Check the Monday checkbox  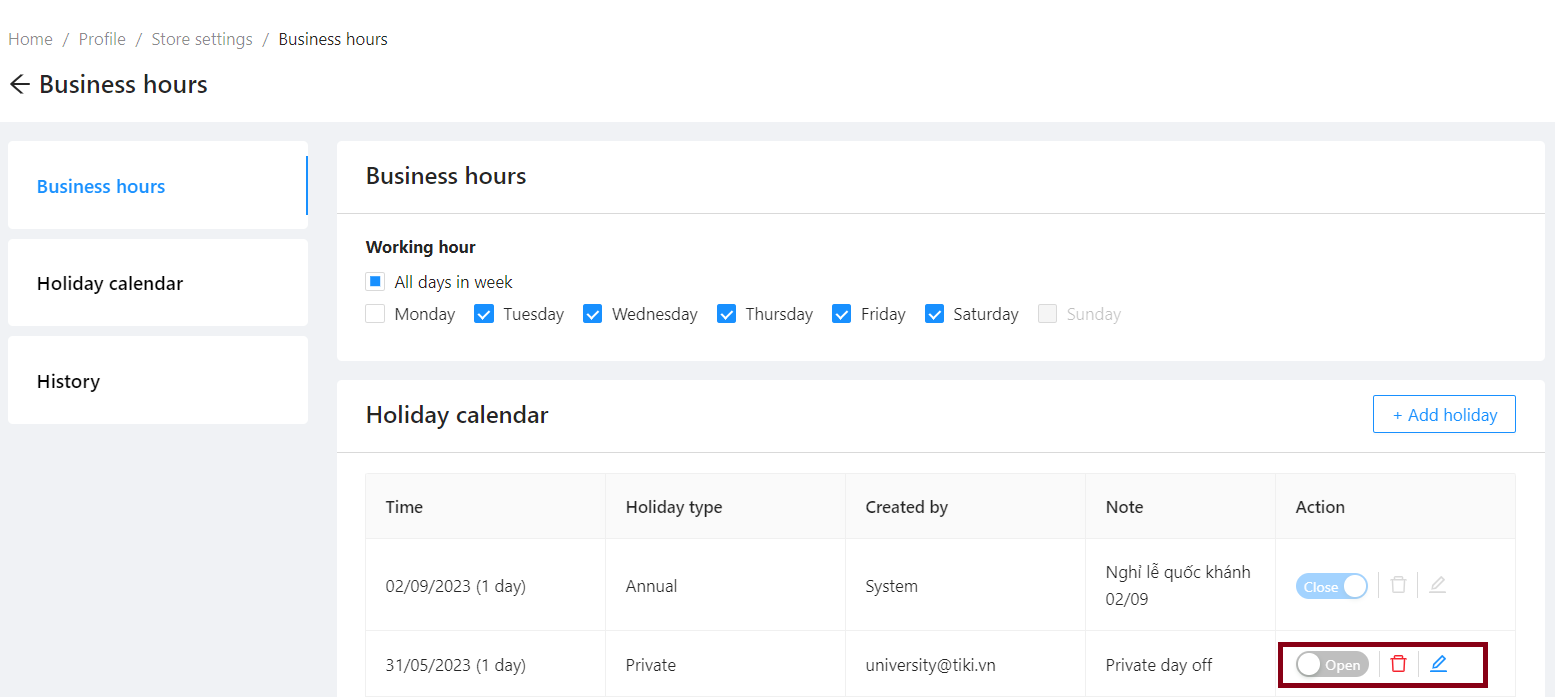[x=375, y=314]
